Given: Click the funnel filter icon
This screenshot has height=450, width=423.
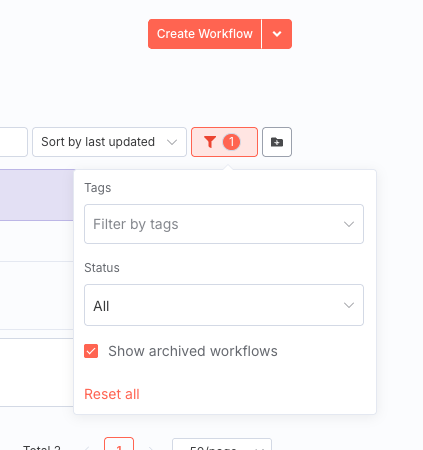Looking at the screenshot, I should [x=210, y=142].
